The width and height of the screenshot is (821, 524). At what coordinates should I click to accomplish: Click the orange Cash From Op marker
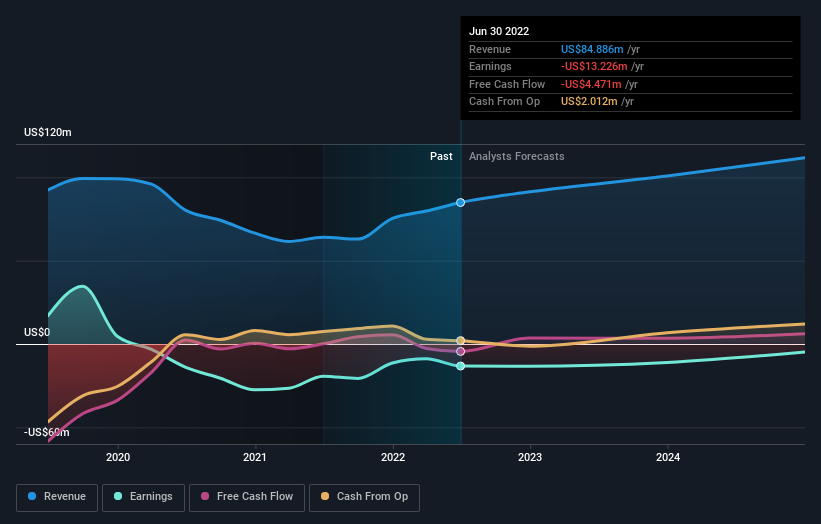click(460, 341)
